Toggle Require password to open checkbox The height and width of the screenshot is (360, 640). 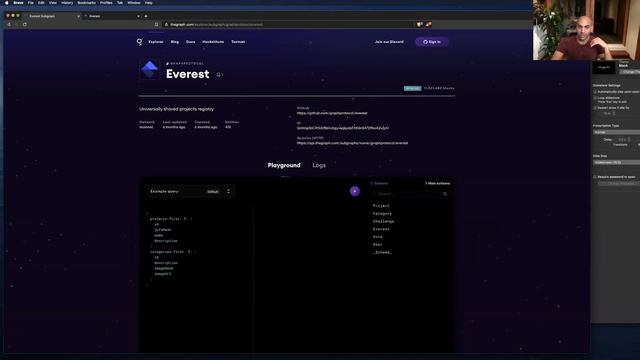(x=595, y=177)
